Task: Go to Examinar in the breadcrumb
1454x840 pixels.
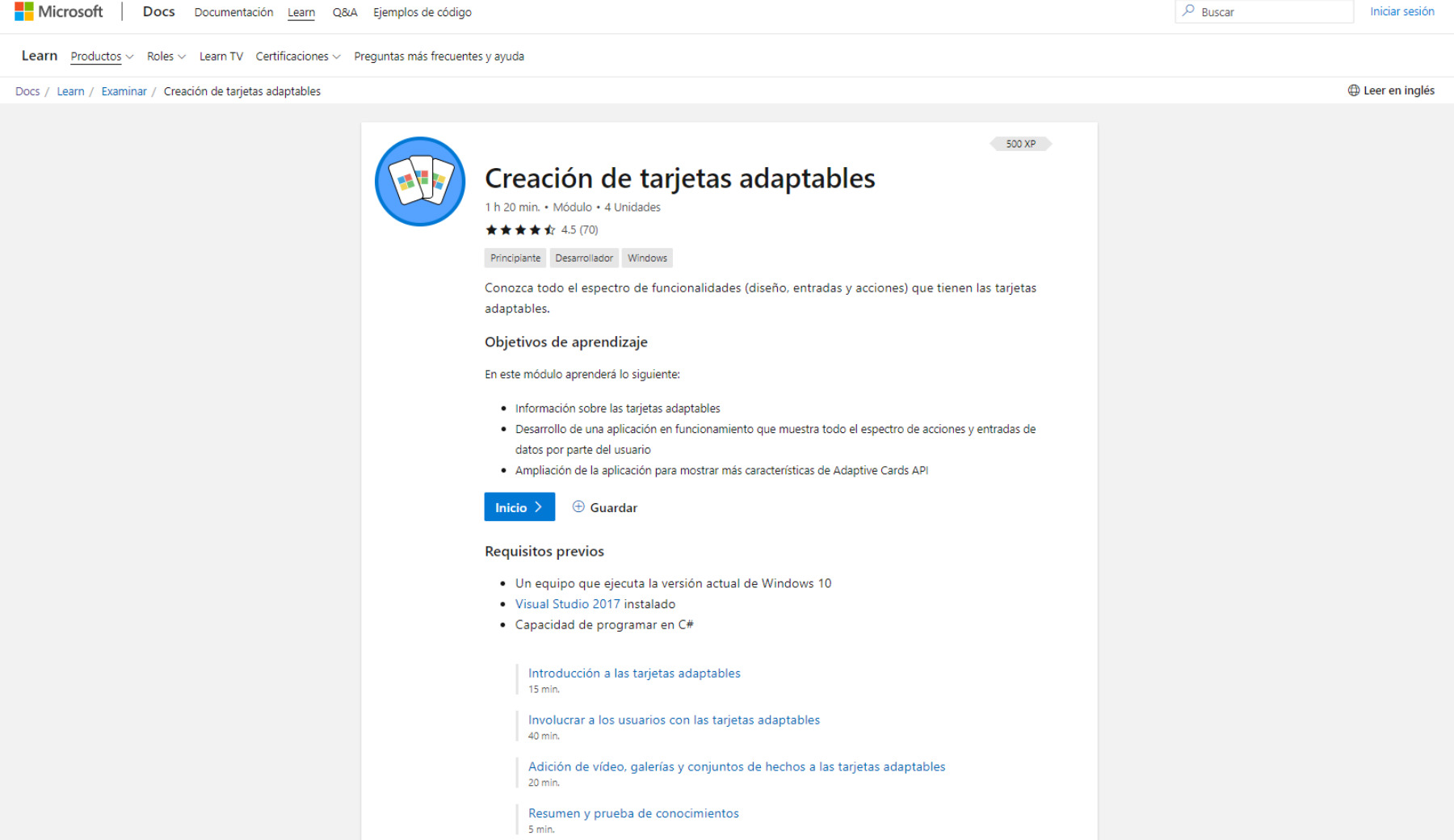Action: pyautogui.click(x=124, y=91)
